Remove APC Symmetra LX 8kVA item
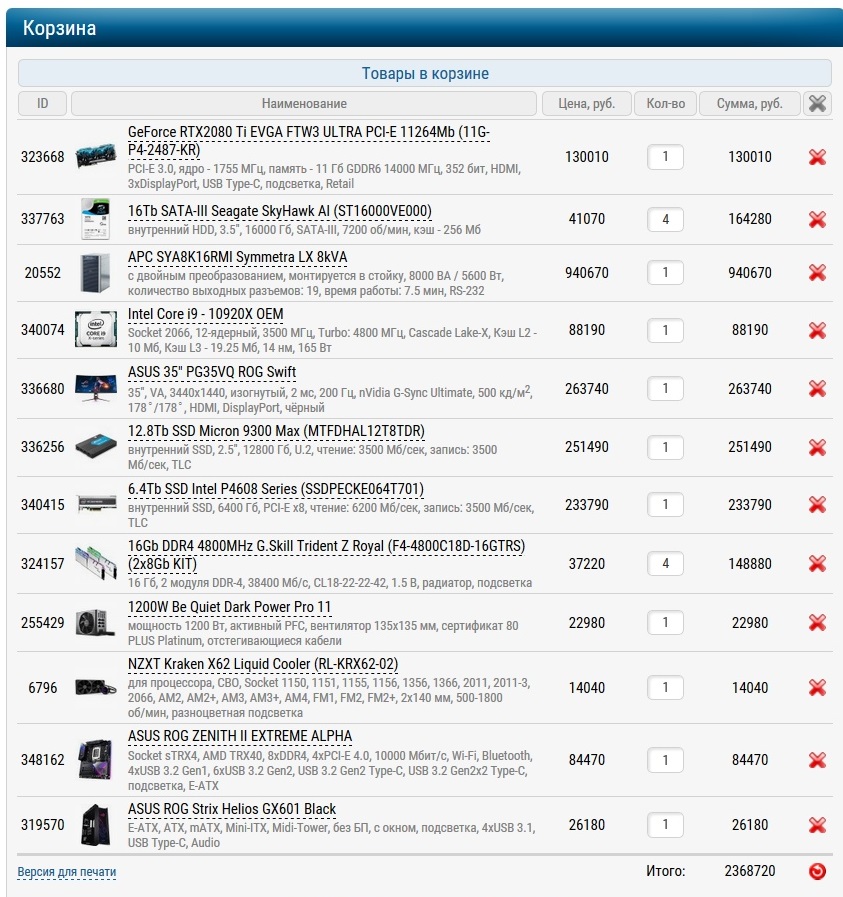The image size is (843, 897). click(817, 273)
